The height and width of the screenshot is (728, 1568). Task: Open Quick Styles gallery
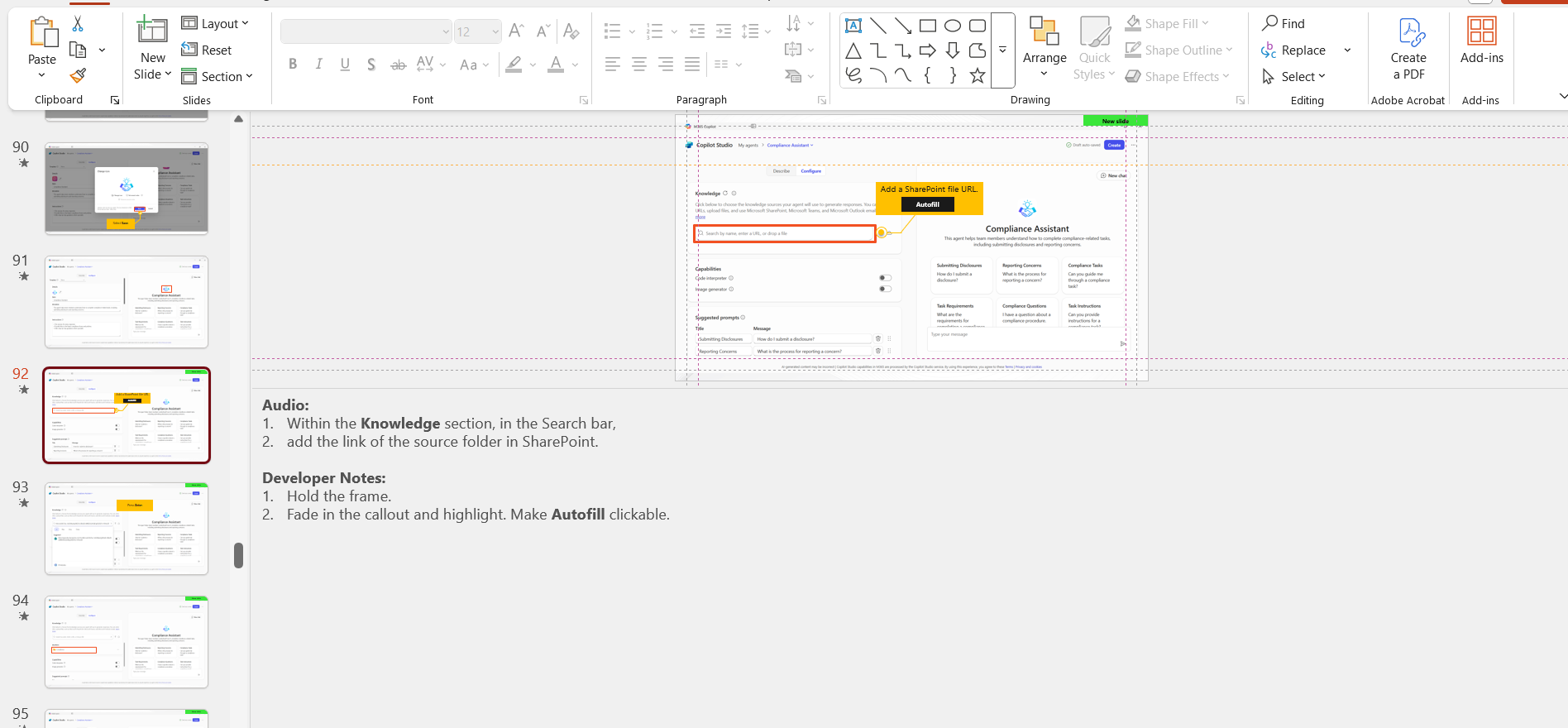(x=1094, y=49)
